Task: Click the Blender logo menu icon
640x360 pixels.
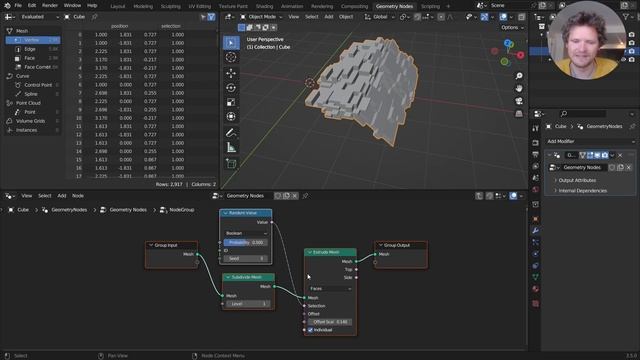Action: tap(7, 6)
